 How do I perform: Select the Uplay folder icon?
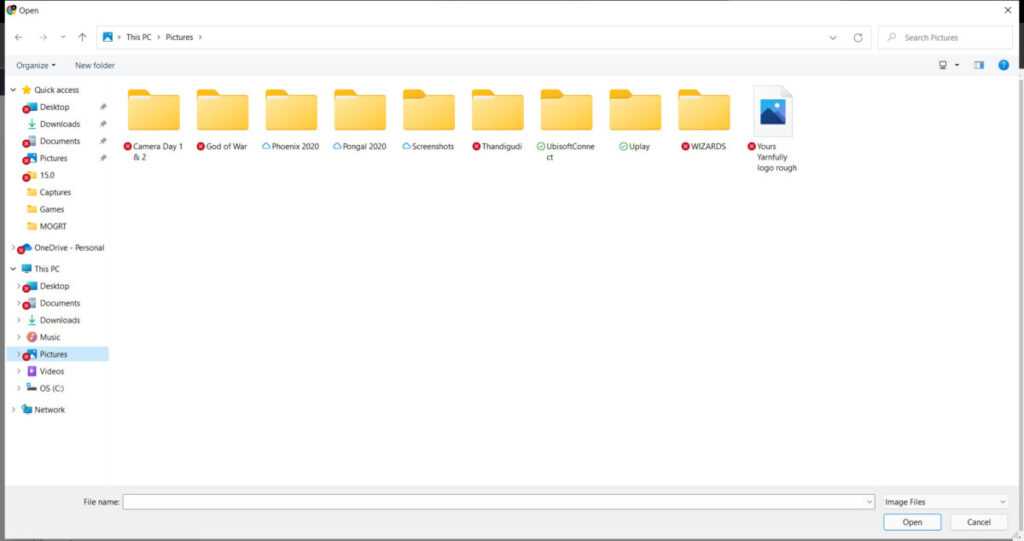[635, 110]
